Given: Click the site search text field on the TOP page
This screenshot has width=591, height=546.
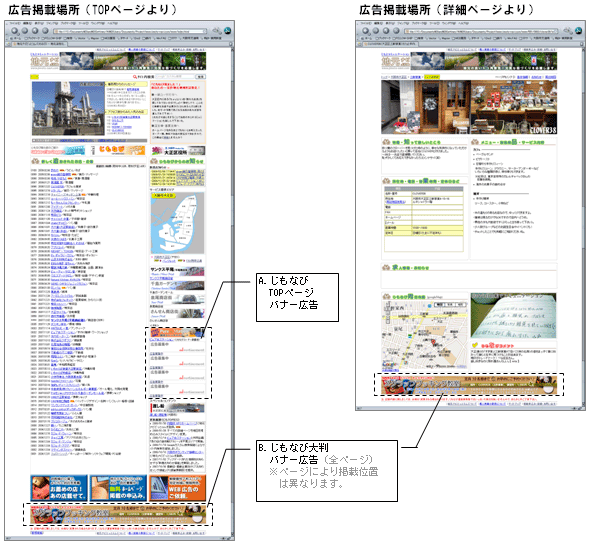Looking at the screenshot, I should pyautogui.click(x=175, y=76).
